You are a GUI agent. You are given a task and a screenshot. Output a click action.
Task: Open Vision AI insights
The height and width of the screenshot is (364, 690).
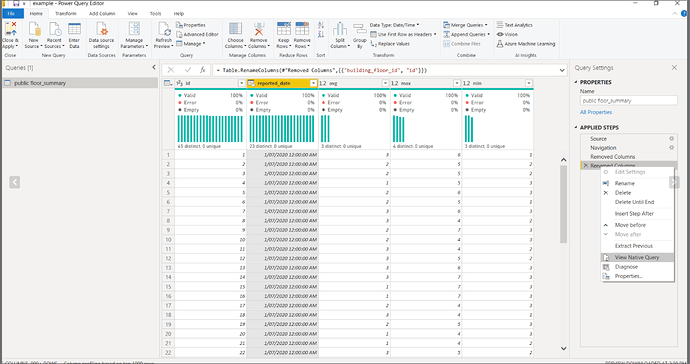click(x=507, y=34)
